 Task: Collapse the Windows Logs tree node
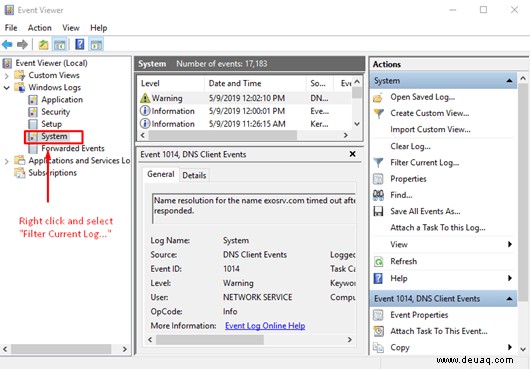coord(6,88)
